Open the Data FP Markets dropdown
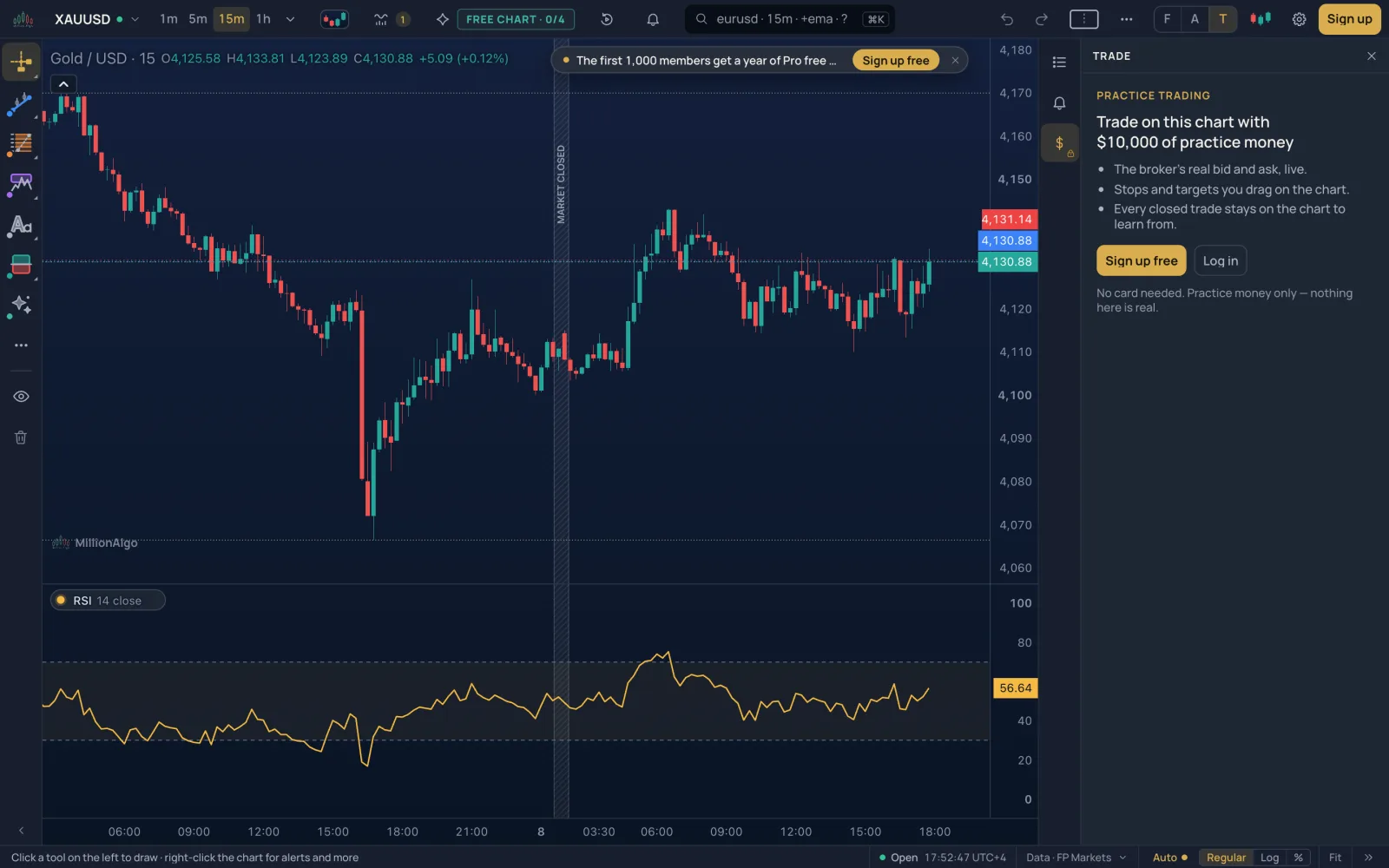The height and width of the screenshot is (868, 1389). click(1076, 858)
